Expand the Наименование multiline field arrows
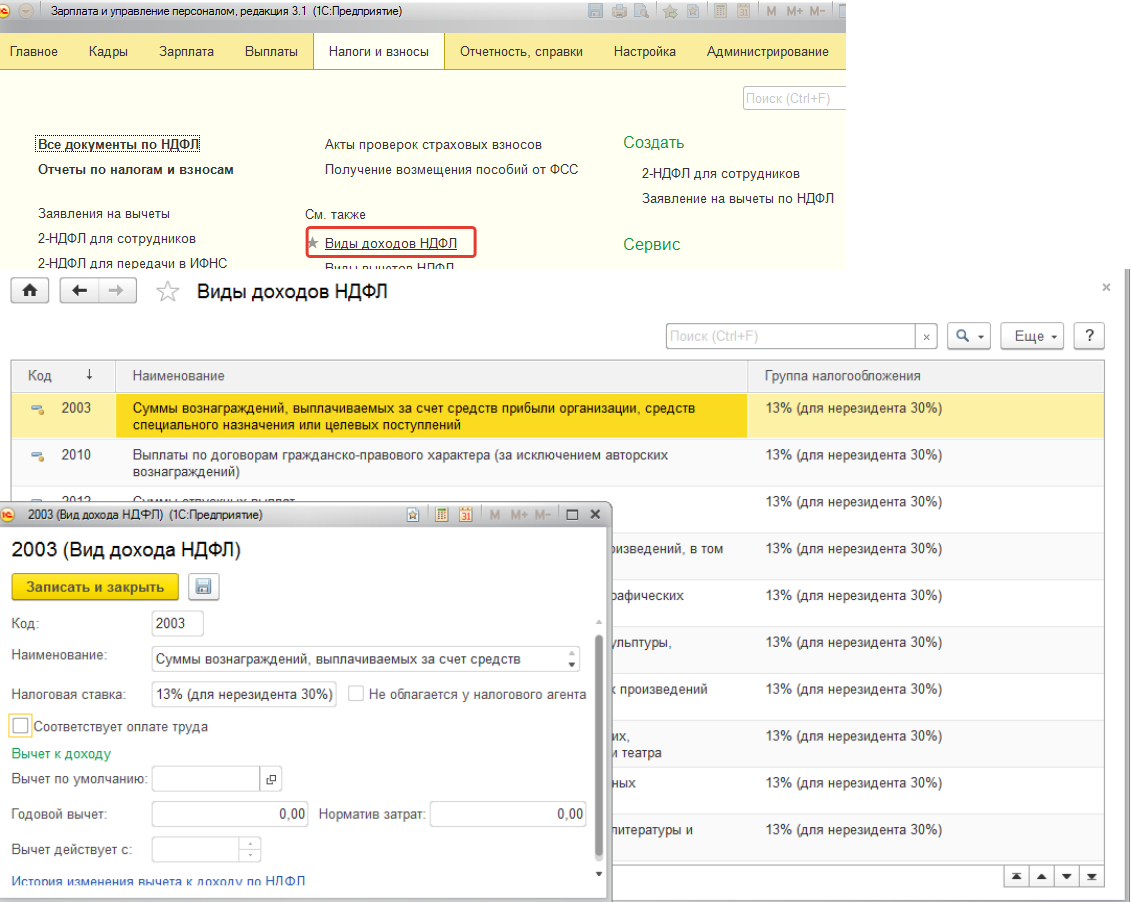The image size is (1131, 902). [571, 659]
